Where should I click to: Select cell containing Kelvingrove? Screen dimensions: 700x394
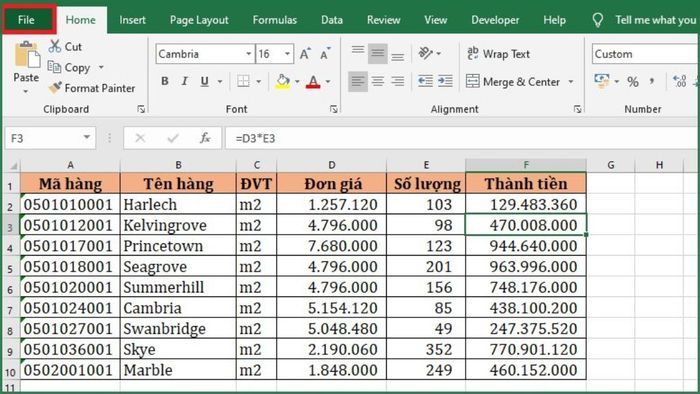(178, 225)
